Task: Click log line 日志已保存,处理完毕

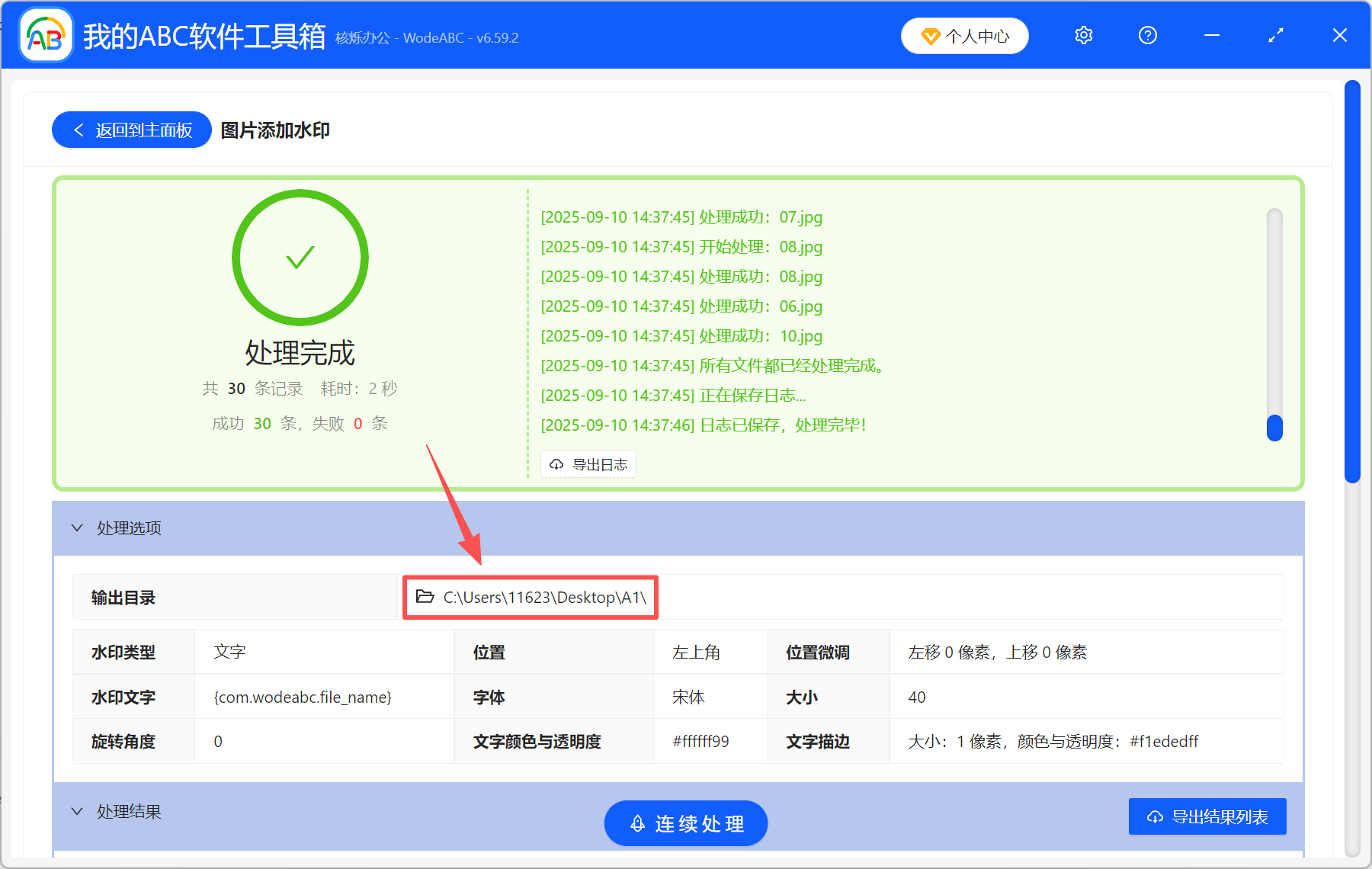Action: point(704,425)
